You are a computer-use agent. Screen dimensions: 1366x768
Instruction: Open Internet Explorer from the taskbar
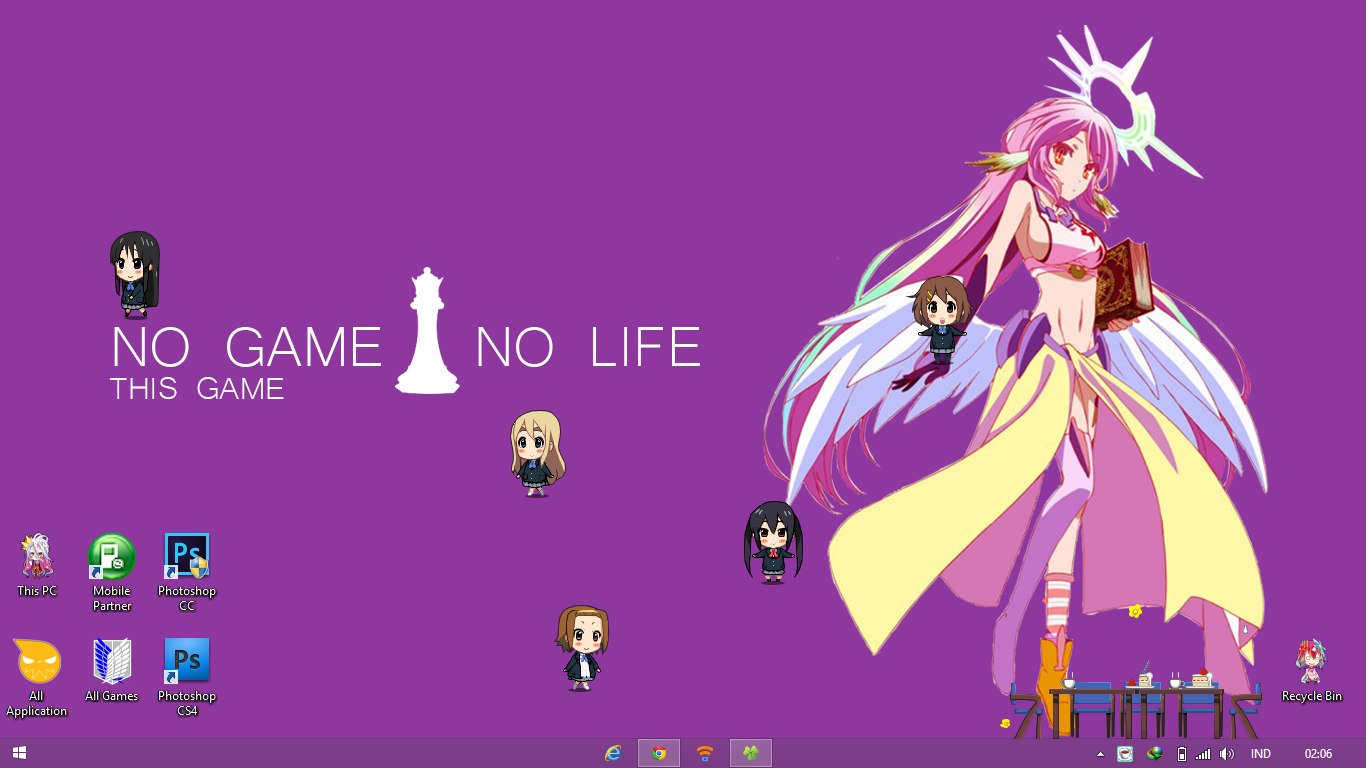pos(613,753)
